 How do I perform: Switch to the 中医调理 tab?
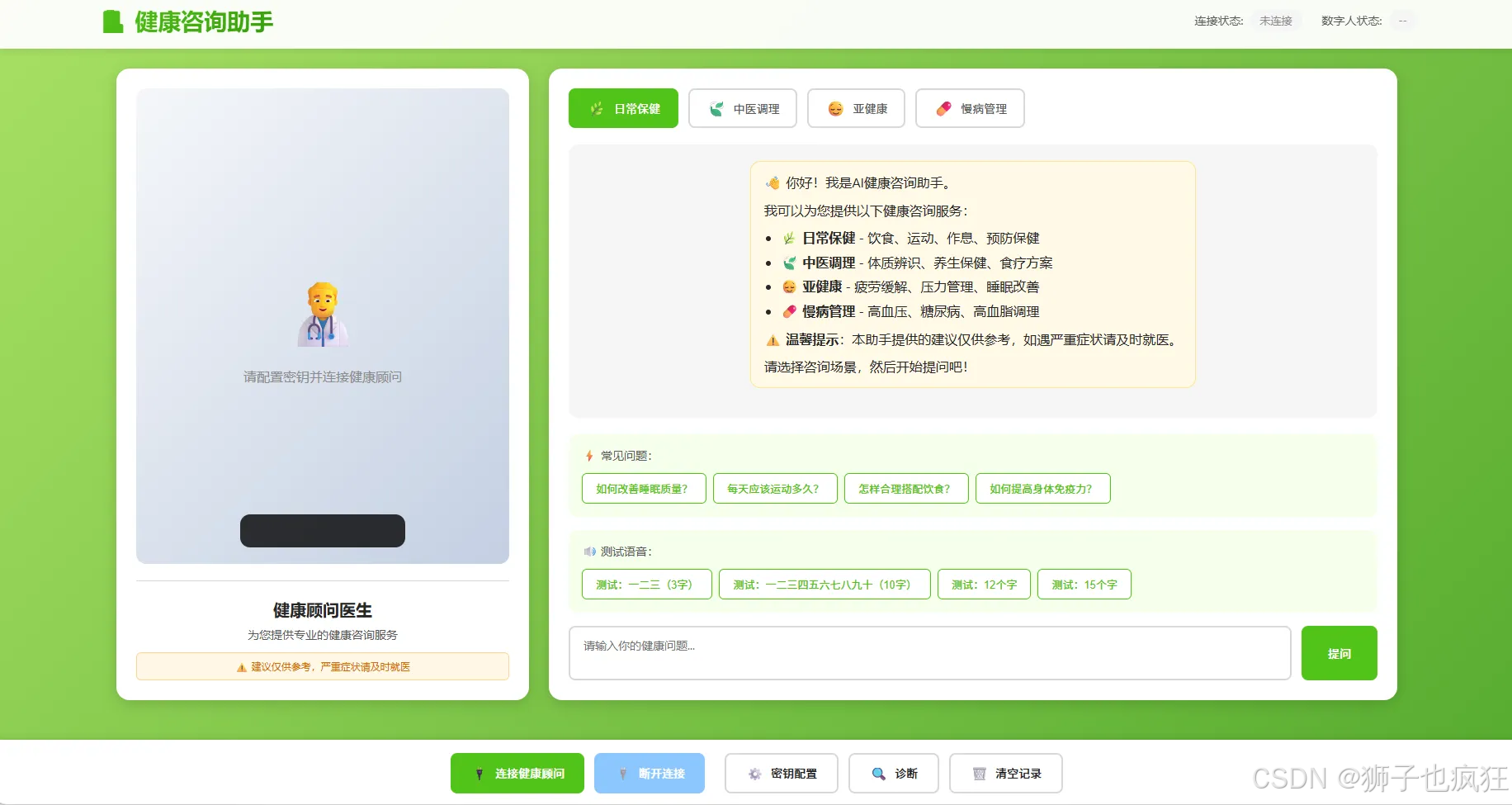tap(743, 108)
